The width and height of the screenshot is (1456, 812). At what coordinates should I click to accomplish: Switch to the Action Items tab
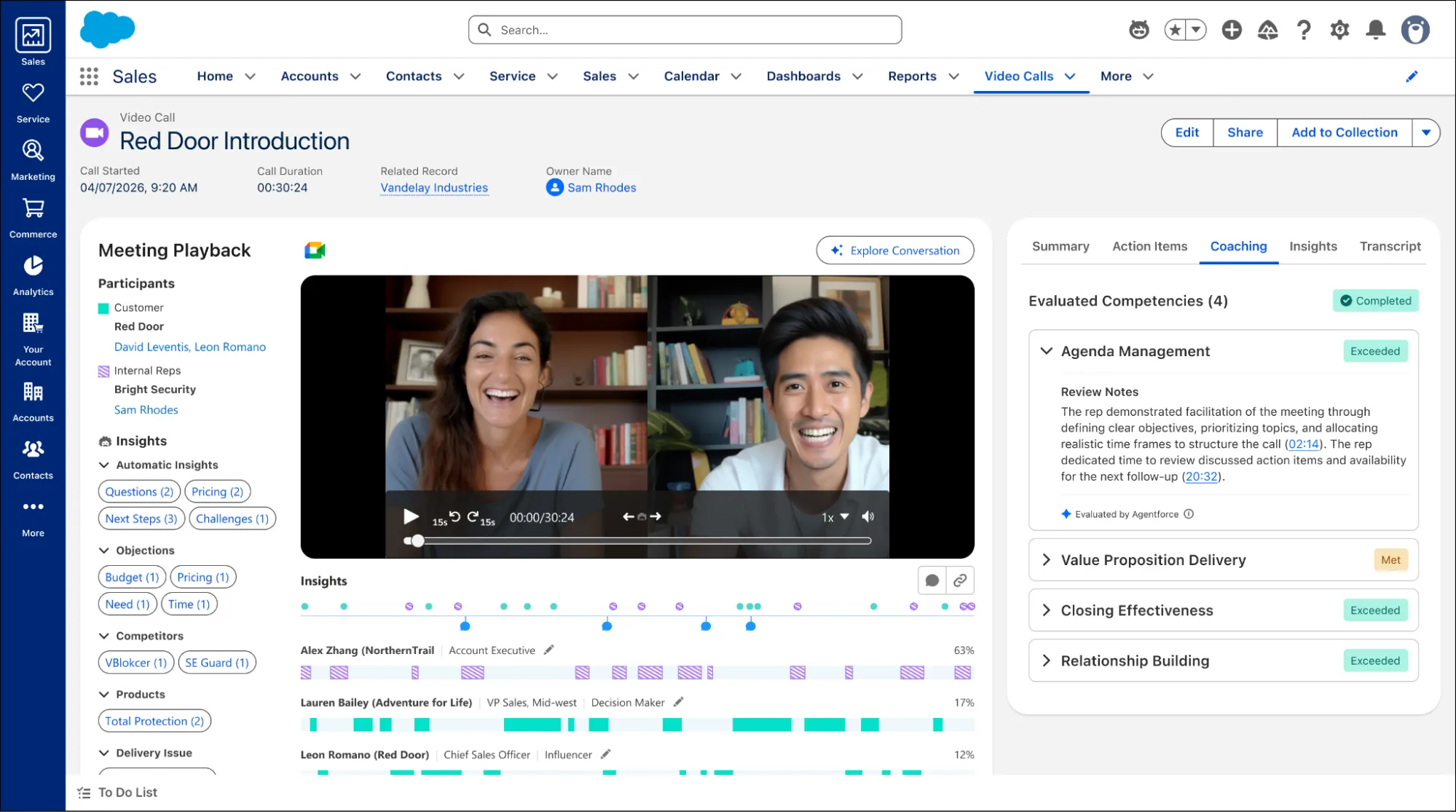pyautogui.click(x=1149, y=246)
